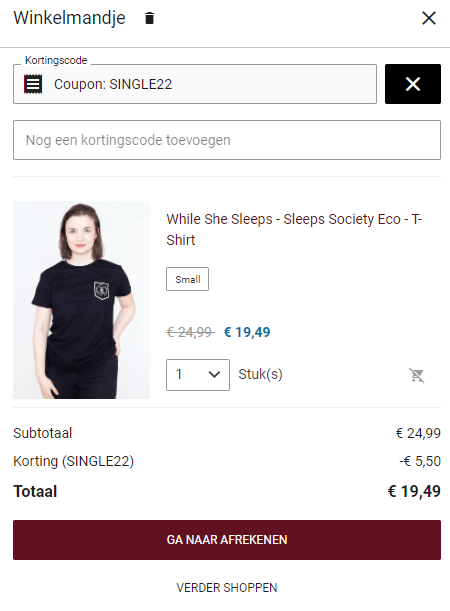Viewport: 450px width, 611px height.
Task: Click the Subtotaal label
Action: [x=43, y=433]
